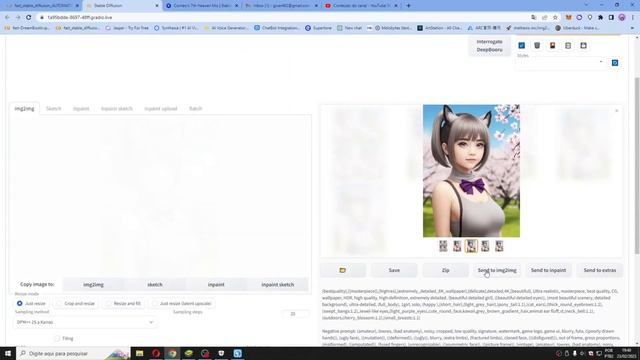This screenshot has height=360, width=640.
Task: Select Resize and fill radio option
Action: click(x=124, y=304)
